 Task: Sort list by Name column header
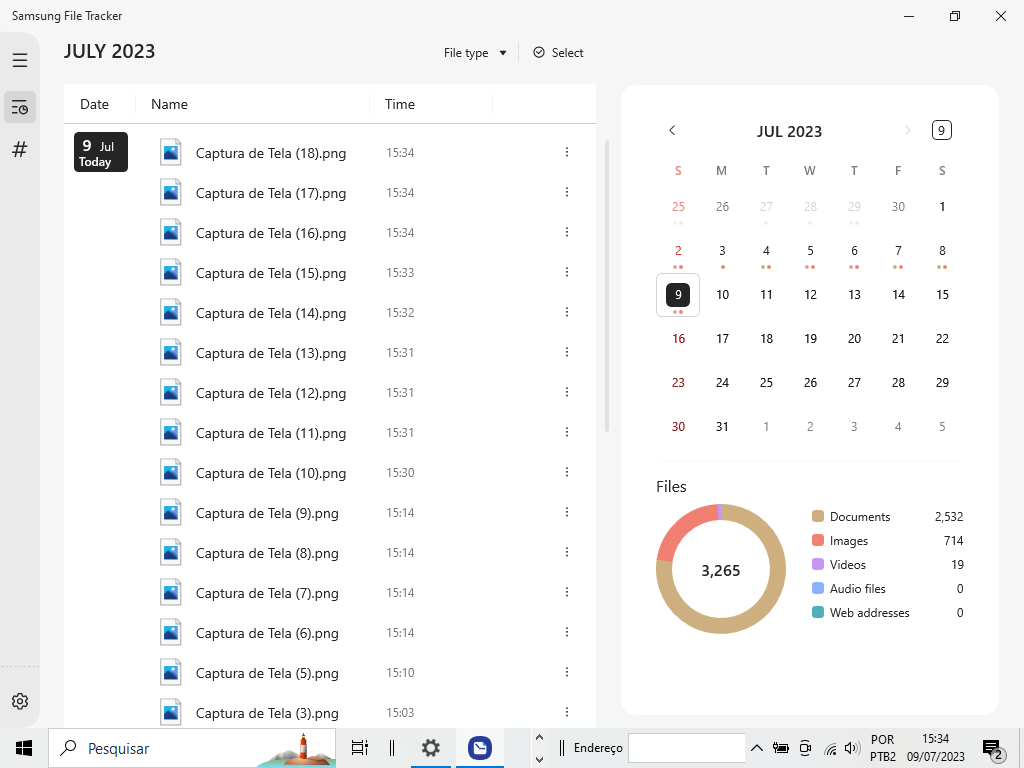(169, 104)
